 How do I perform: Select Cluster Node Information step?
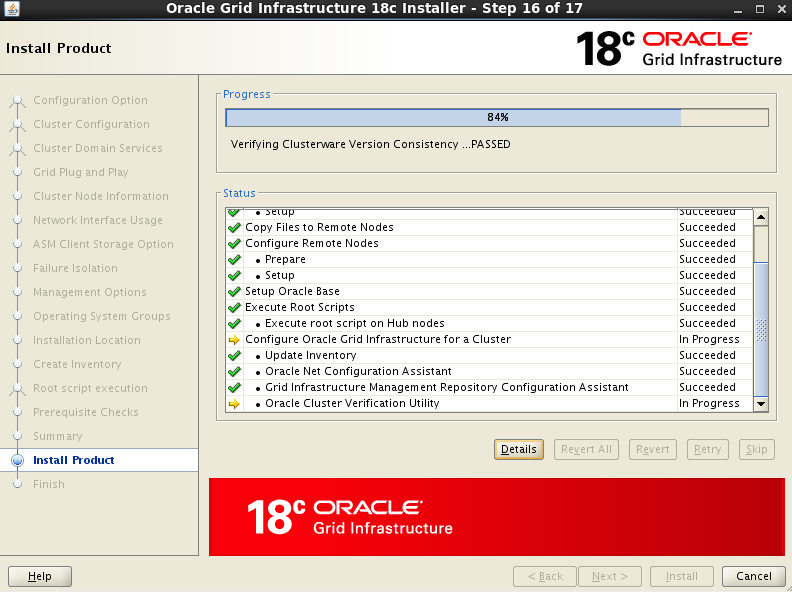coord(101,196)
